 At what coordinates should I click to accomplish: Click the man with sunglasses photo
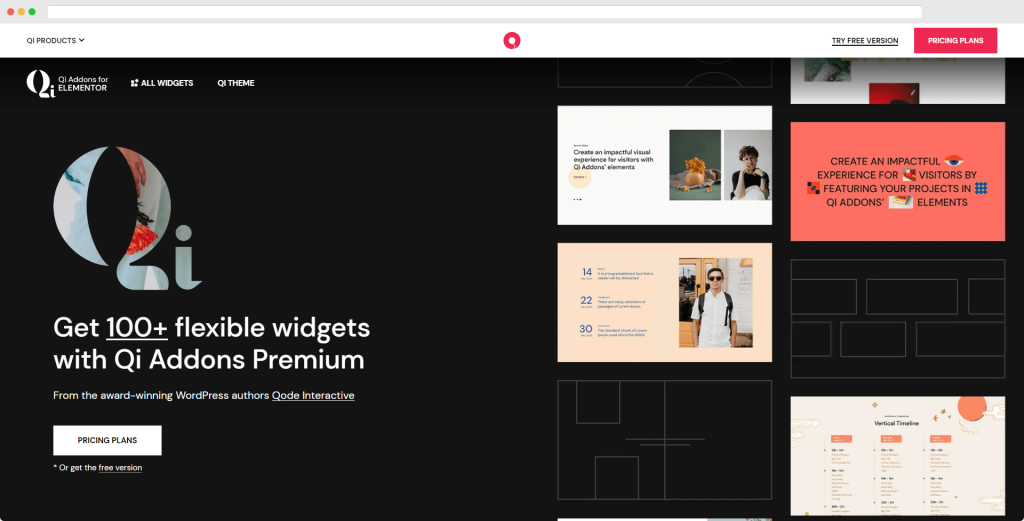(x=716, y=302)
